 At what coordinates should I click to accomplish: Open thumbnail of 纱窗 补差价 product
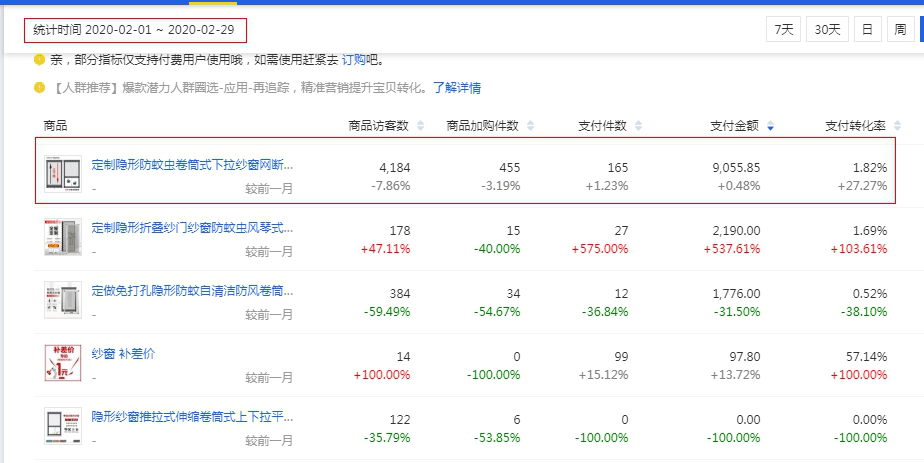[x=62, y=364]
